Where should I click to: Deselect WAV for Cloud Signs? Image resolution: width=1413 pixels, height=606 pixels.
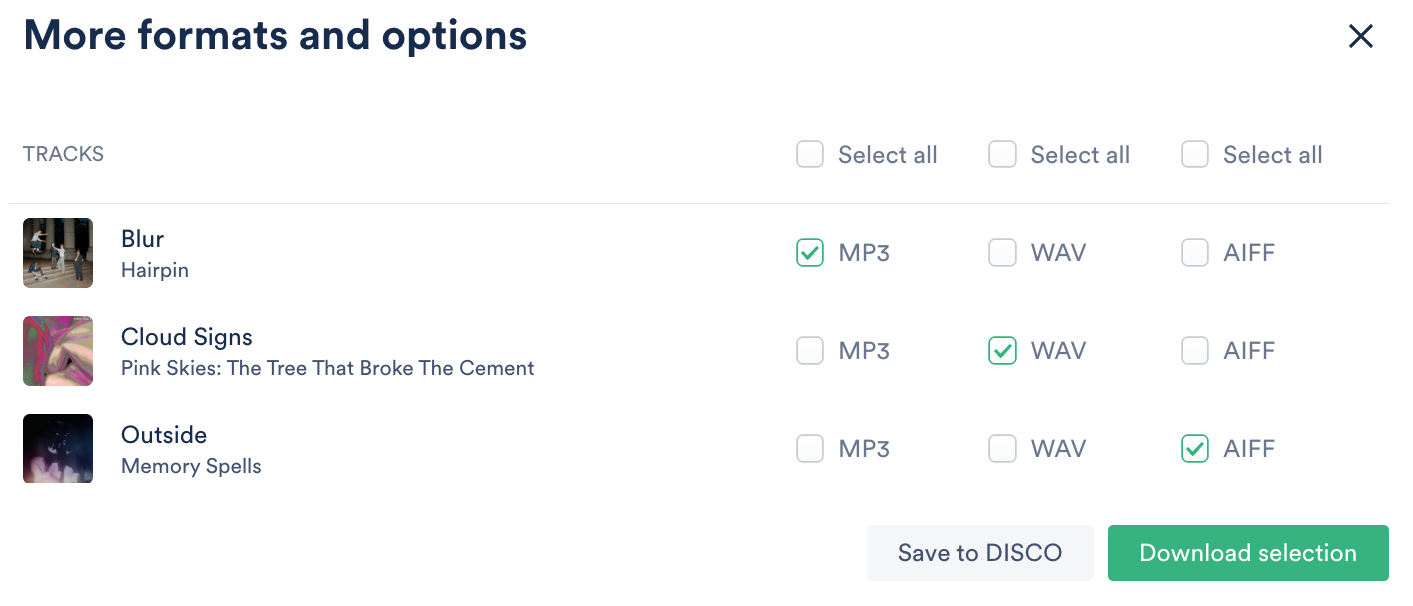[x=1002, y=351]
